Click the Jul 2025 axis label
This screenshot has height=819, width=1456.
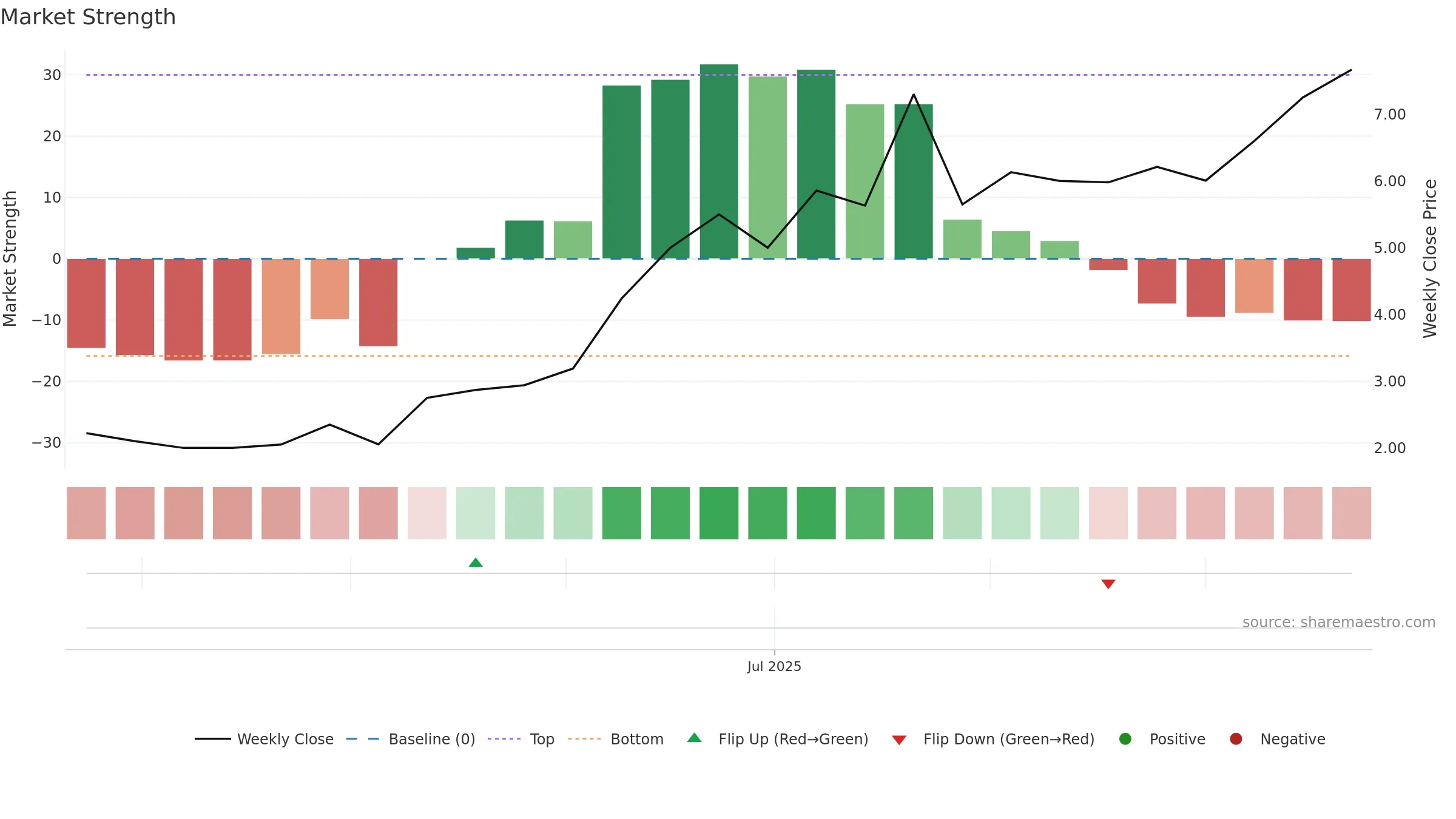[x=774, y=666]
